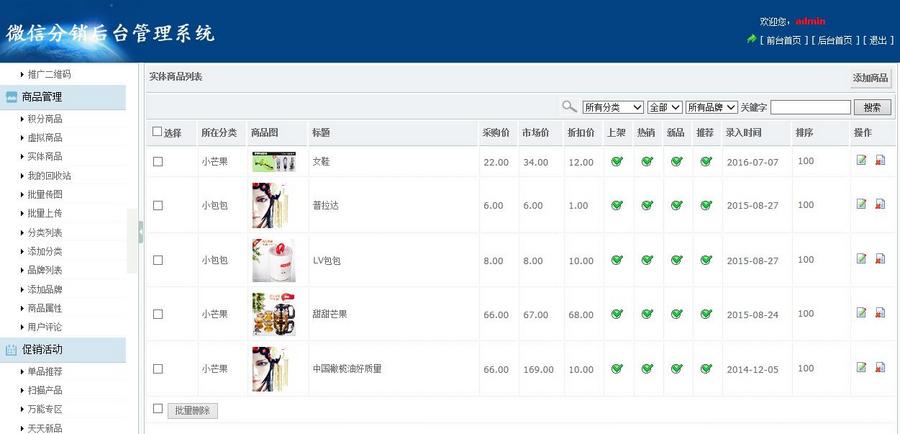Screen dimensions: 900x434
Task: Open 单品推荐 in sidebar
Action: pyautogui.click(x=45, y=371)
